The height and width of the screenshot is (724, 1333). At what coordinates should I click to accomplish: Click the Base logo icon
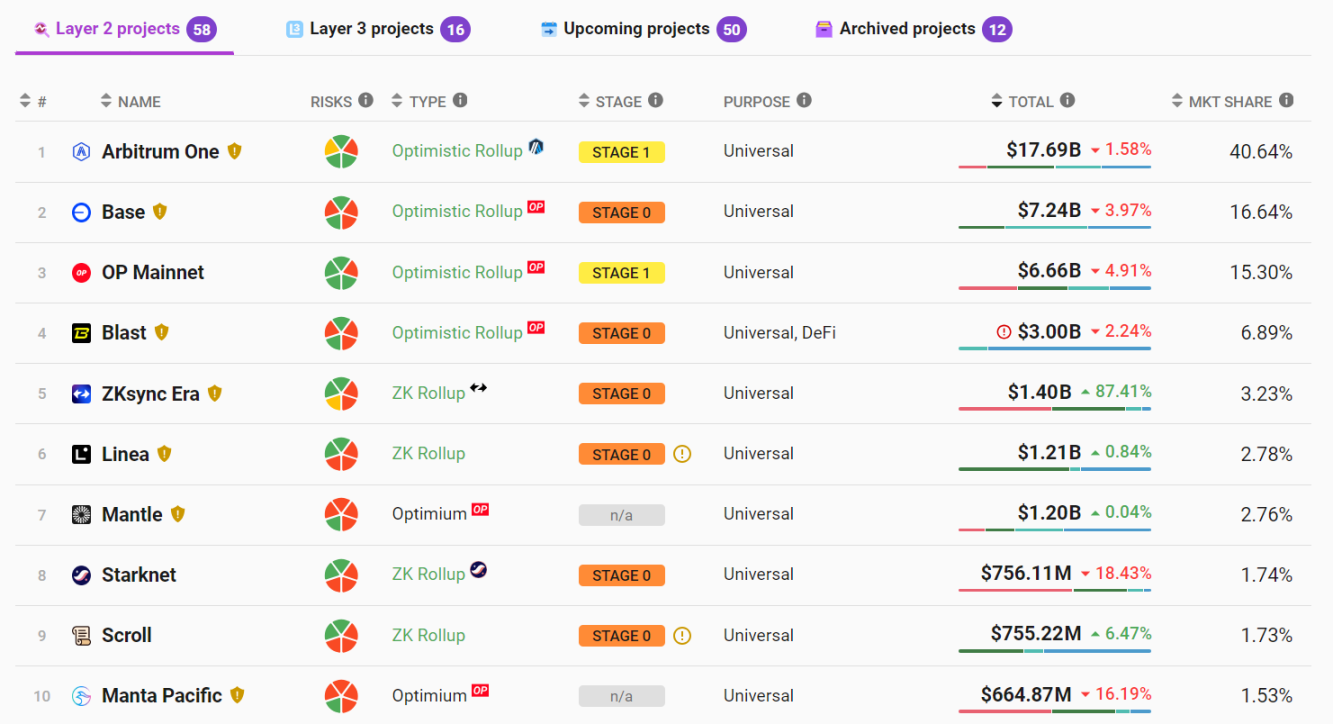pos(82,212)
